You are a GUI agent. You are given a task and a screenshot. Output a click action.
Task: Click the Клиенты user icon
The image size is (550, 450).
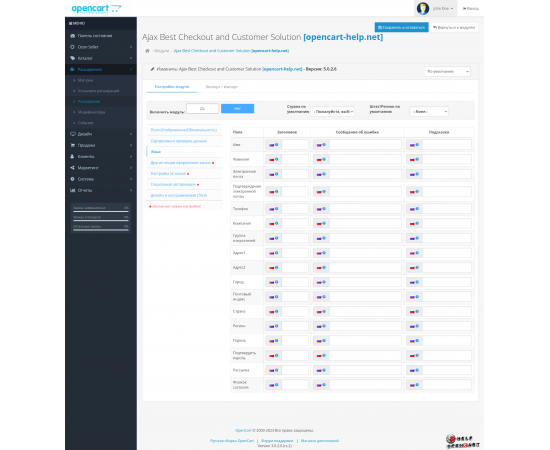(73, 156)
